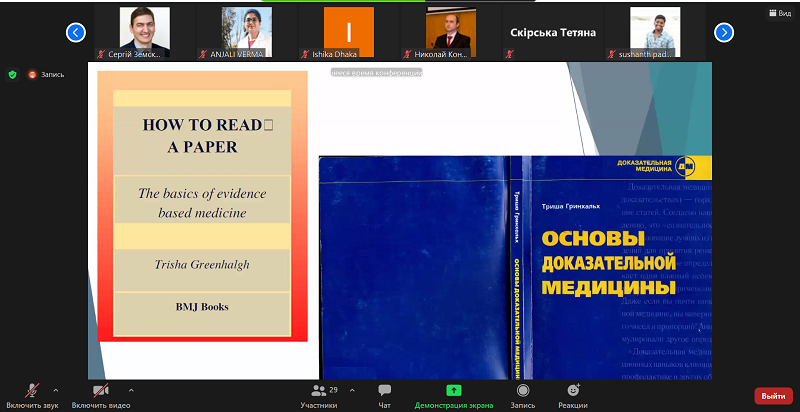Click the green encryption shield icon
The height and width of the screenshot is (412, 800).
13,74
